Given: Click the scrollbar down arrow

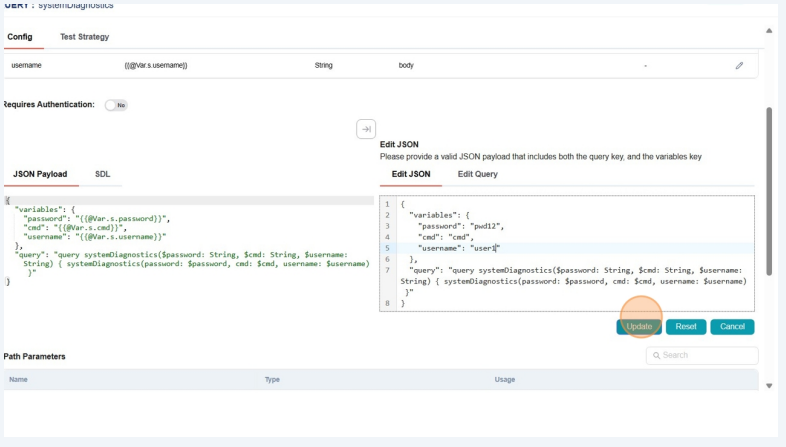Looking at the screenshot, I should [x=769, y=385].
